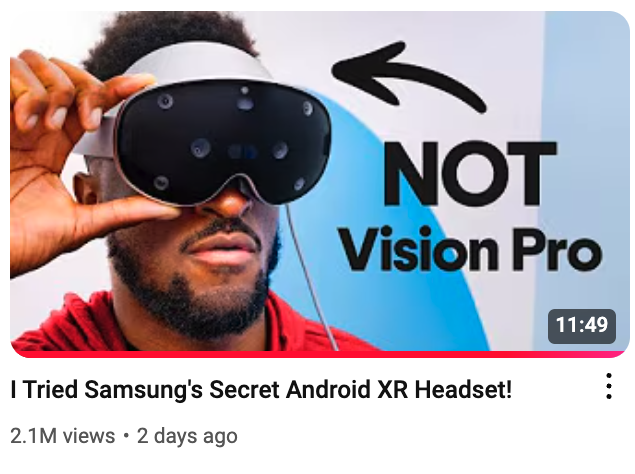Click the "Vision Pro" thumbnail text
635x474 pixels.
(471, 249)
